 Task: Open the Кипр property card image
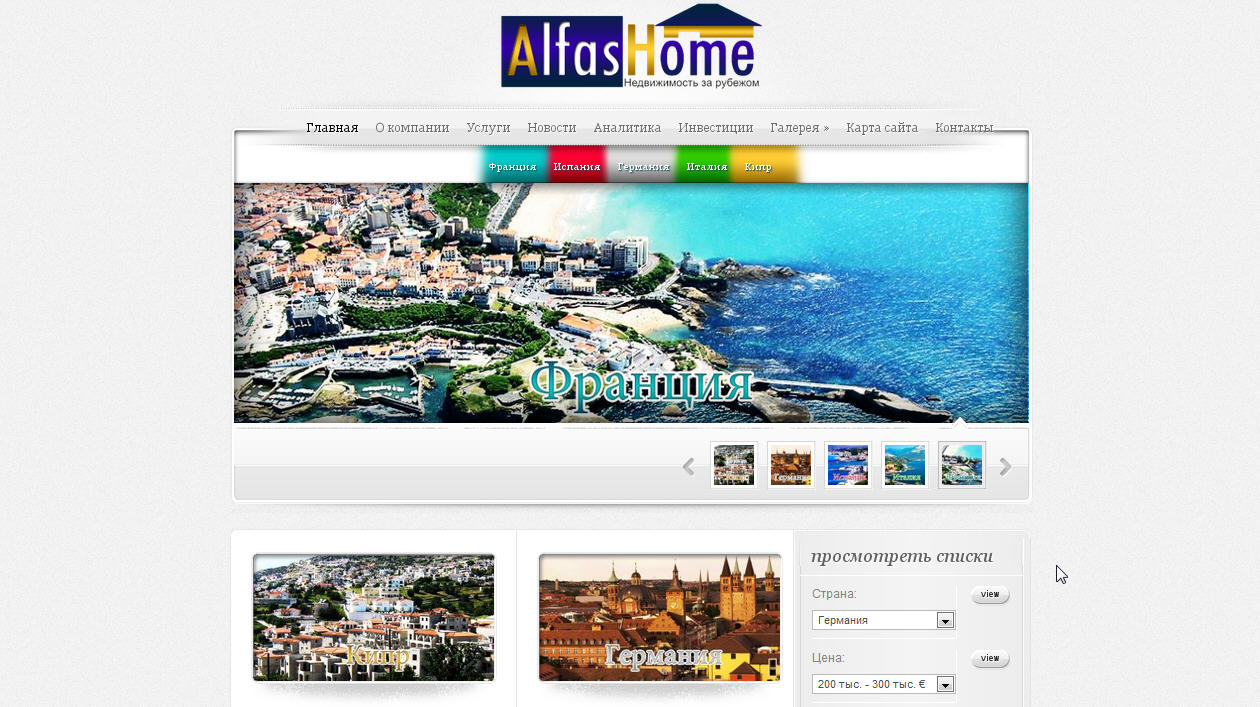click(x=374, y=618)
